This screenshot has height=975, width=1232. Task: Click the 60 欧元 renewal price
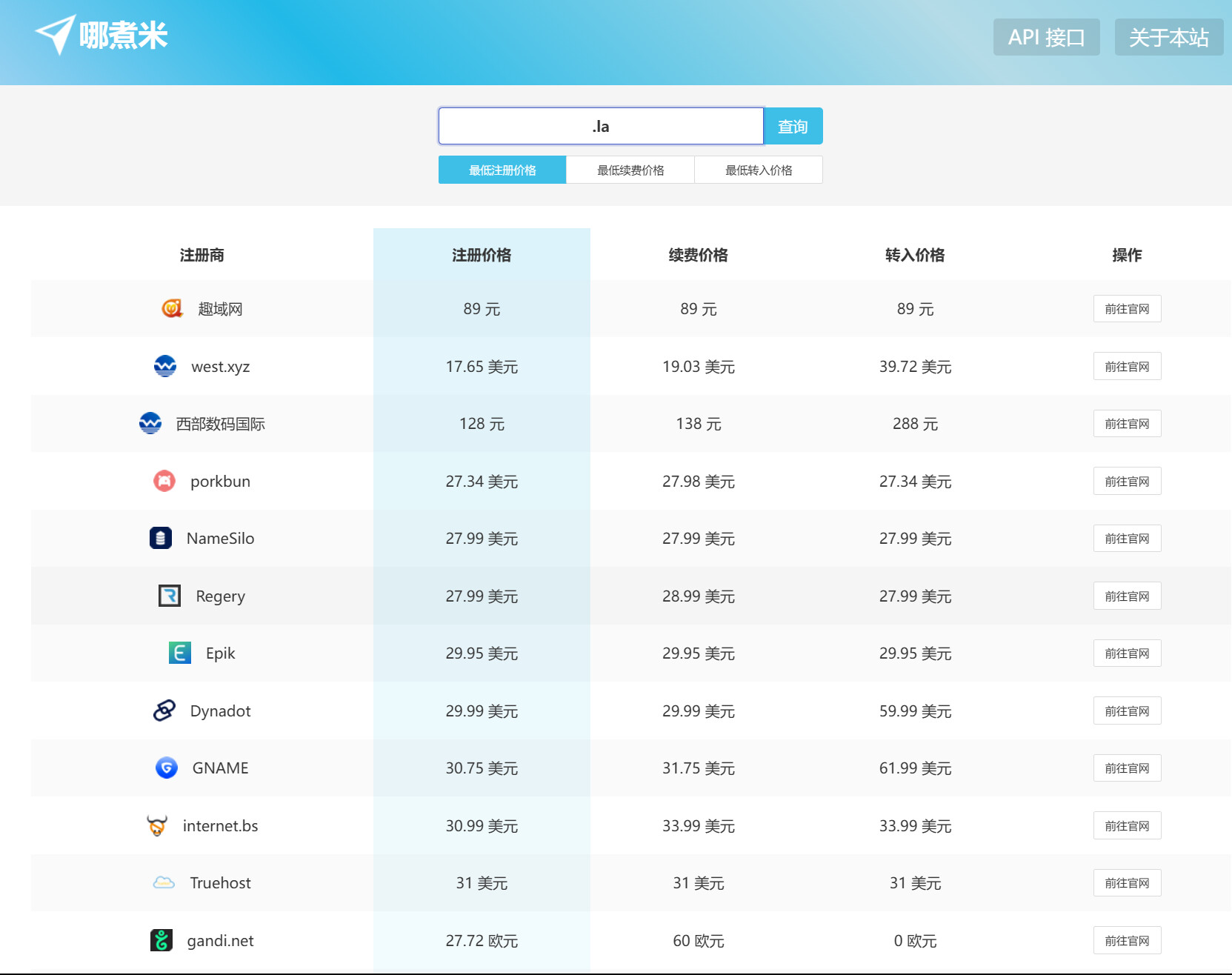pyautogui.click(x=699, y=941)
